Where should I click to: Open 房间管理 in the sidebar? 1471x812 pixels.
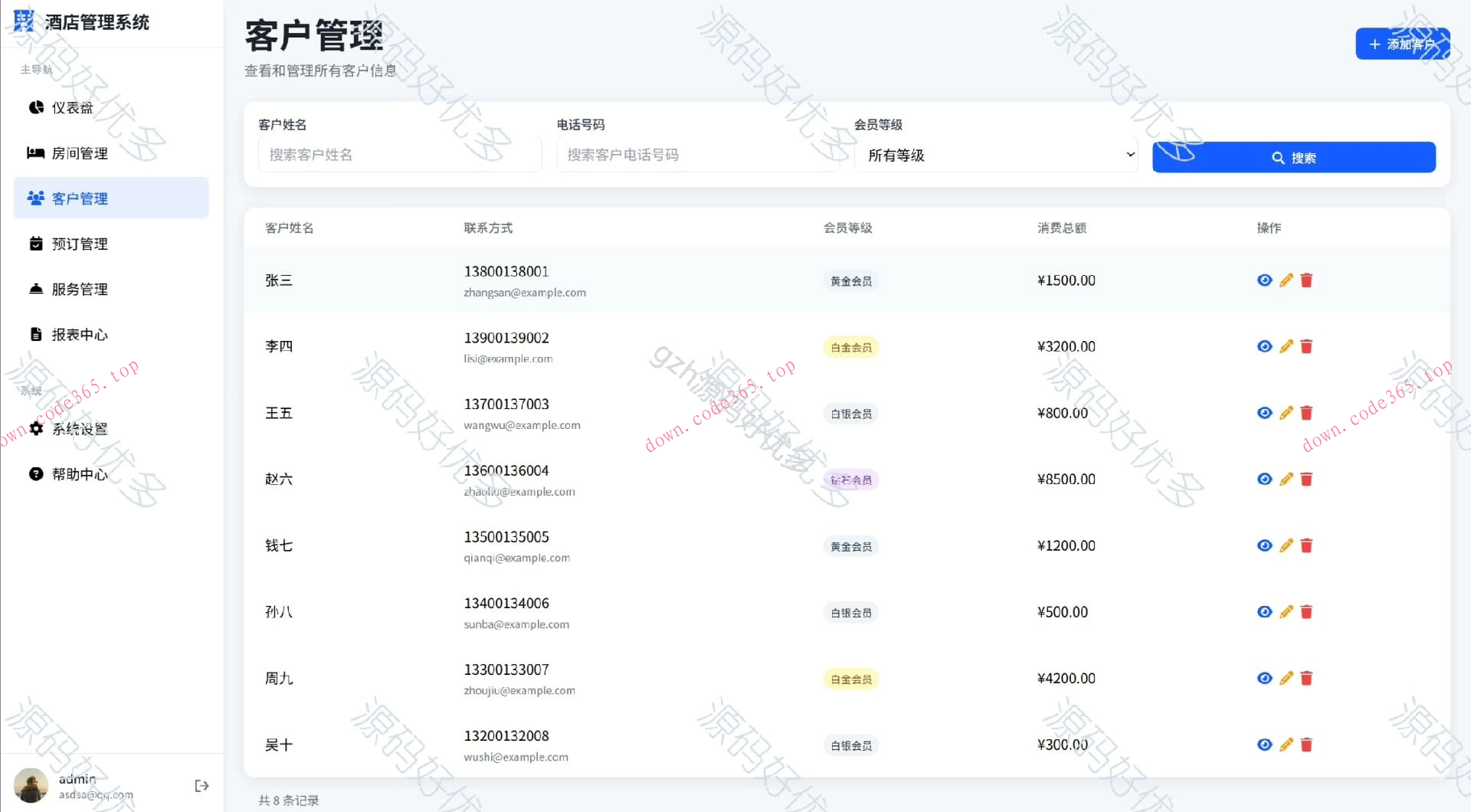(x=111, y=153)
